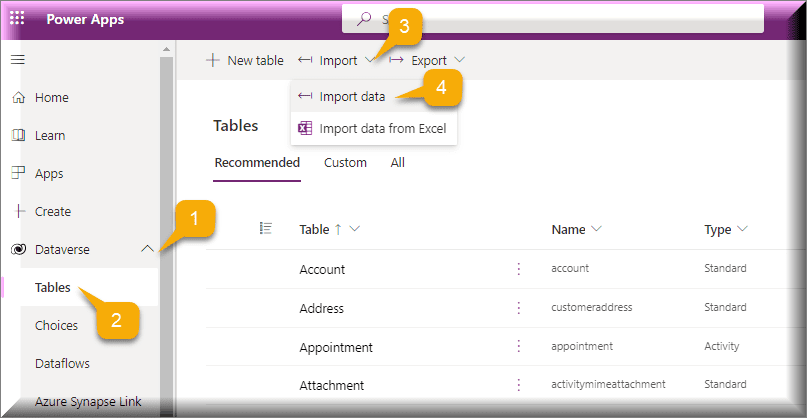This screenshot has width=807, height=418.
Task: Click the Export button label
Action: (429, 61)
